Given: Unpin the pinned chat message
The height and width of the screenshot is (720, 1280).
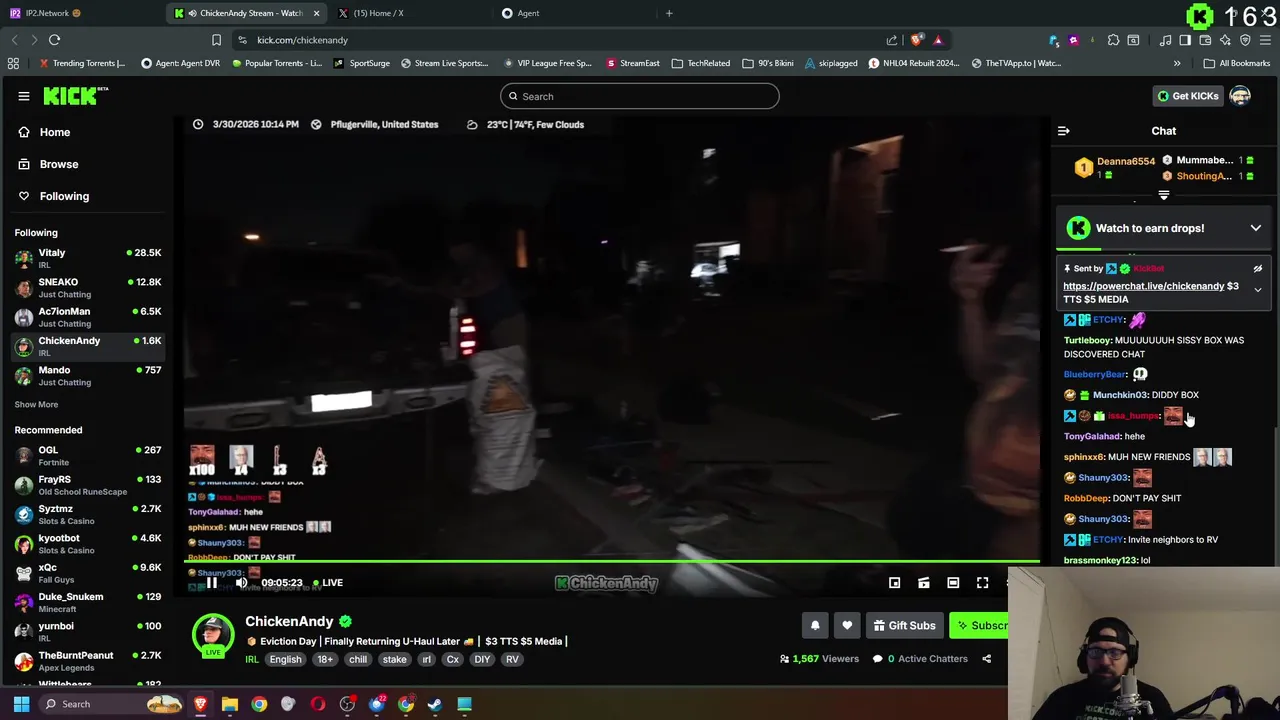Looking at the screenshot, I should [x=1258, y=269].
